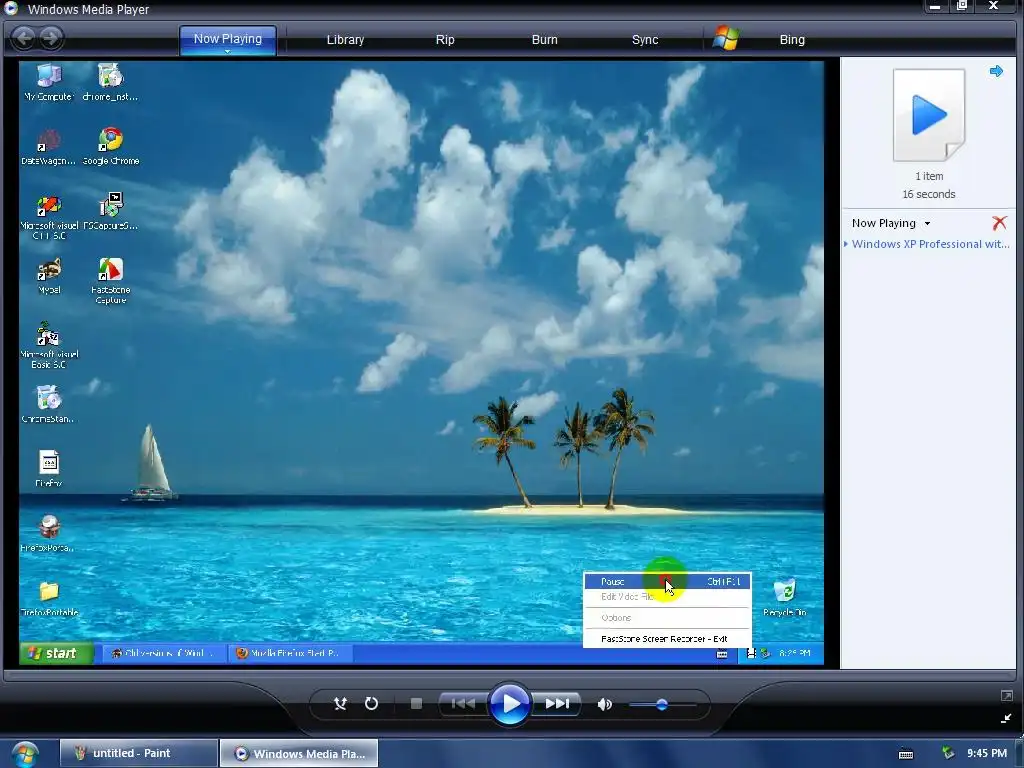
Task: Clear the list pane with red X
Action: tap(999, 223)
